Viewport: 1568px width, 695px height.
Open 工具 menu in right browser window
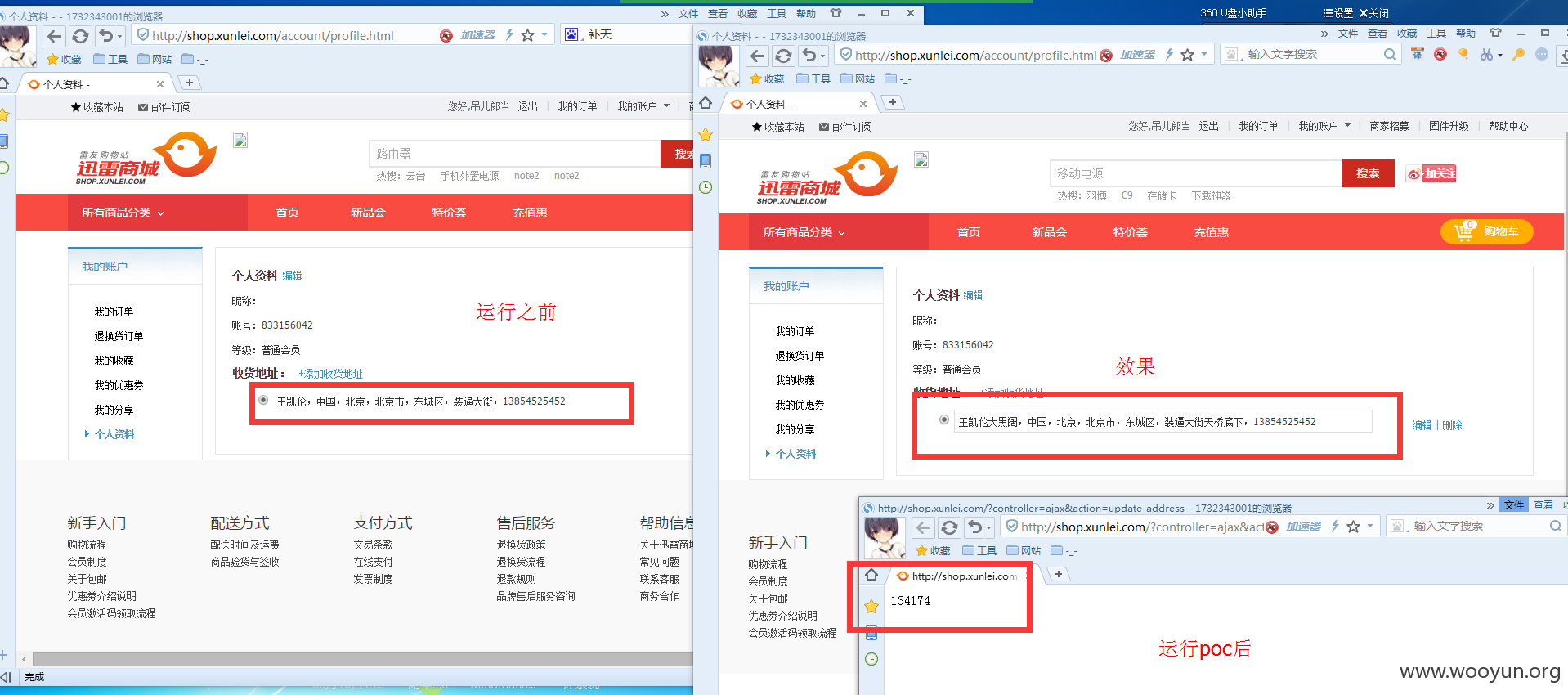coord(1436,34)
